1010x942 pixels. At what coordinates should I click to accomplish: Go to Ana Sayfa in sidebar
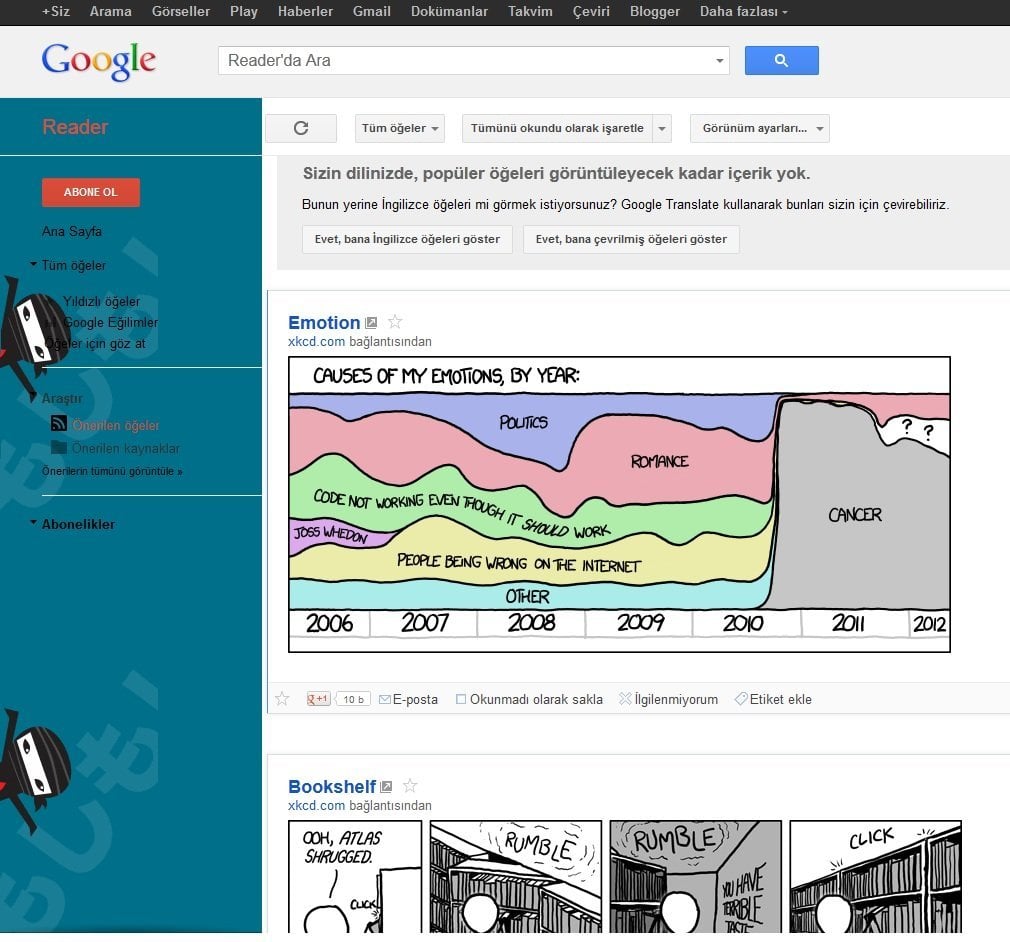click(71, 231)
